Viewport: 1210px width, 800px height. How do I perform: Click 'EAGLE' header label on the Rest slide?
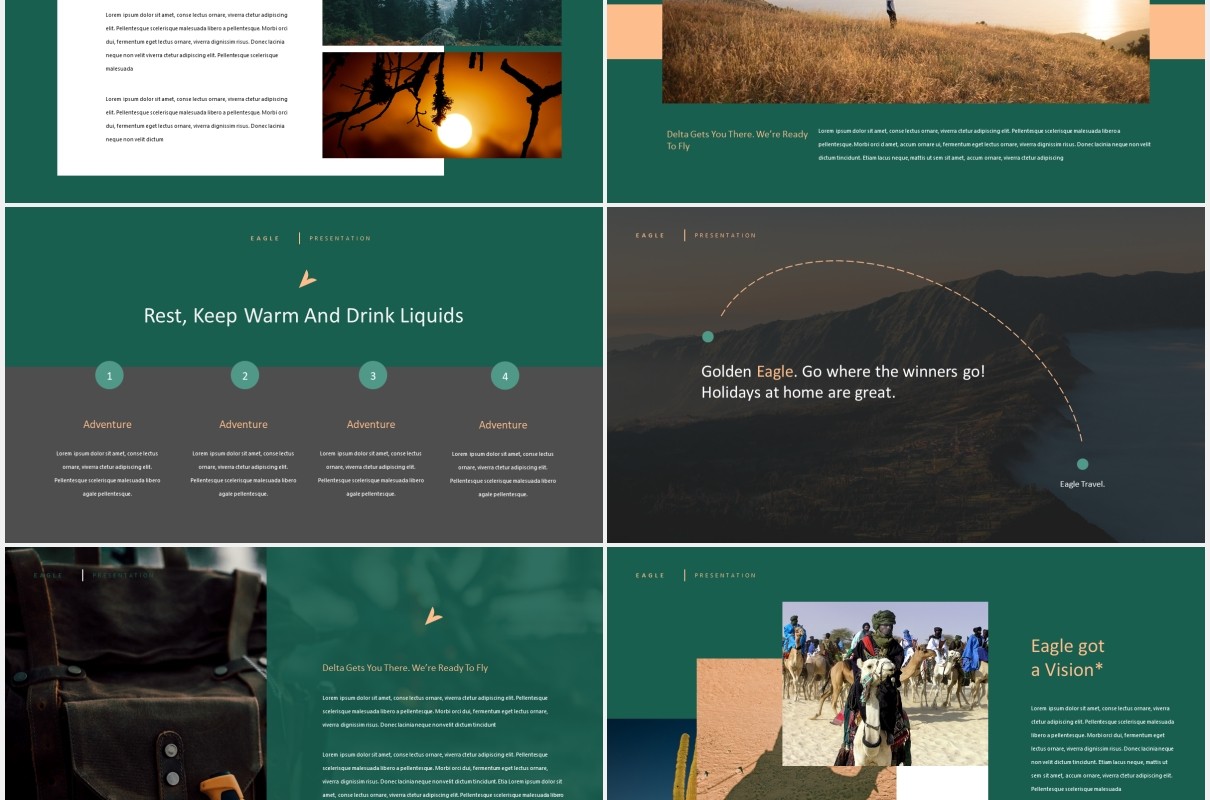265,238
